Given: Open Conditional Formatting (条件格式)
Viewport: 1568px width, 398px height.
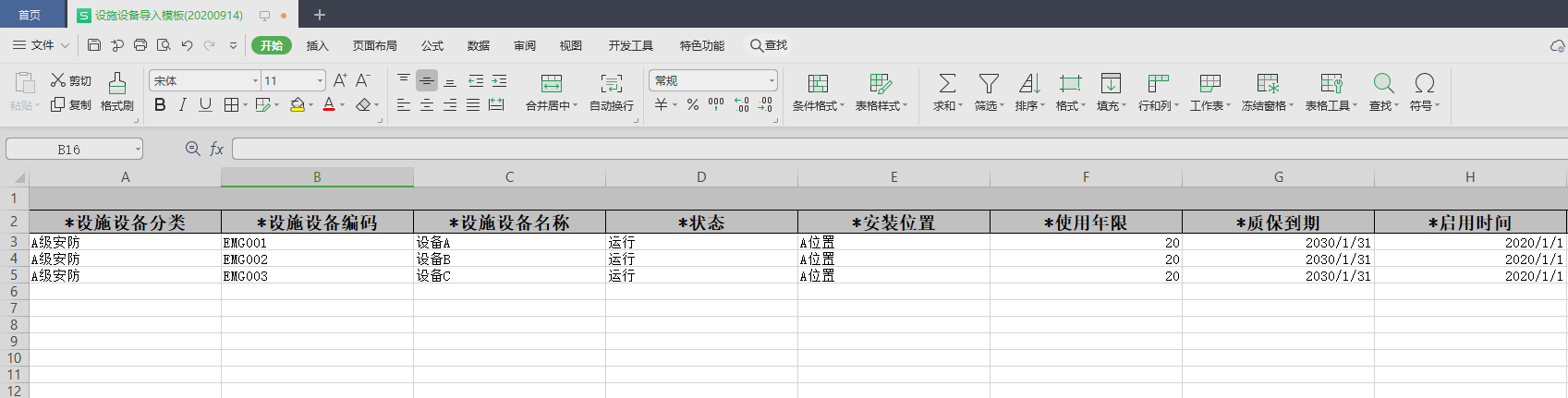Looking at the screenshot, I should (x=819, y=92).
